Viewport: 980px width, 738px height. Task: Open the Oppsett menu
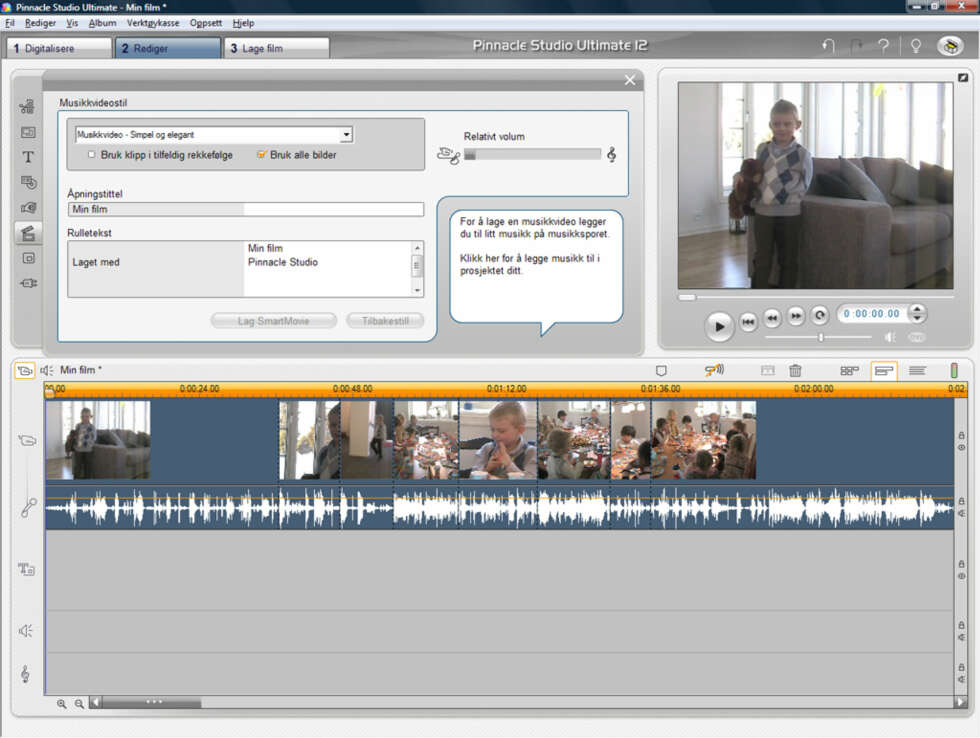point(206,23)
